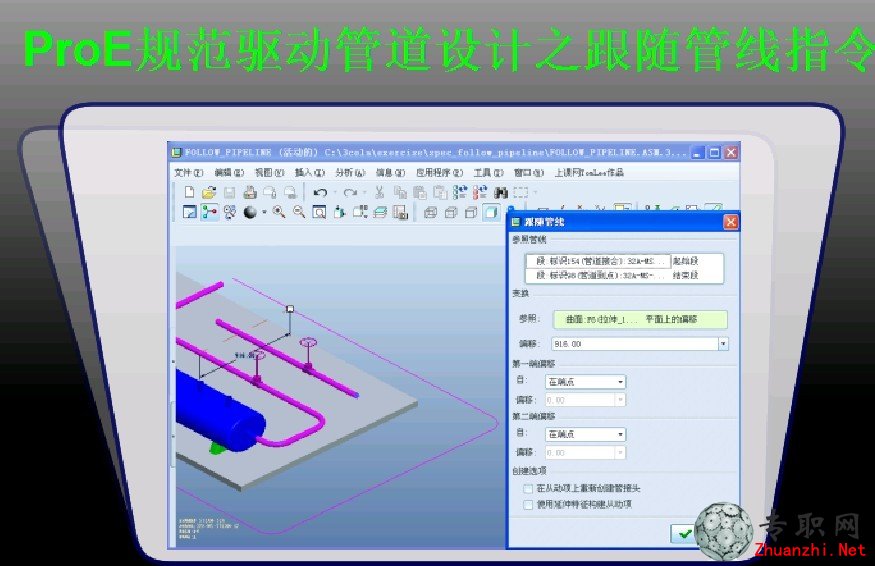Click the Save diskette icon
The height and width of the screenshot is (566, 875).
pyautogui.click(x=229, y=193)
